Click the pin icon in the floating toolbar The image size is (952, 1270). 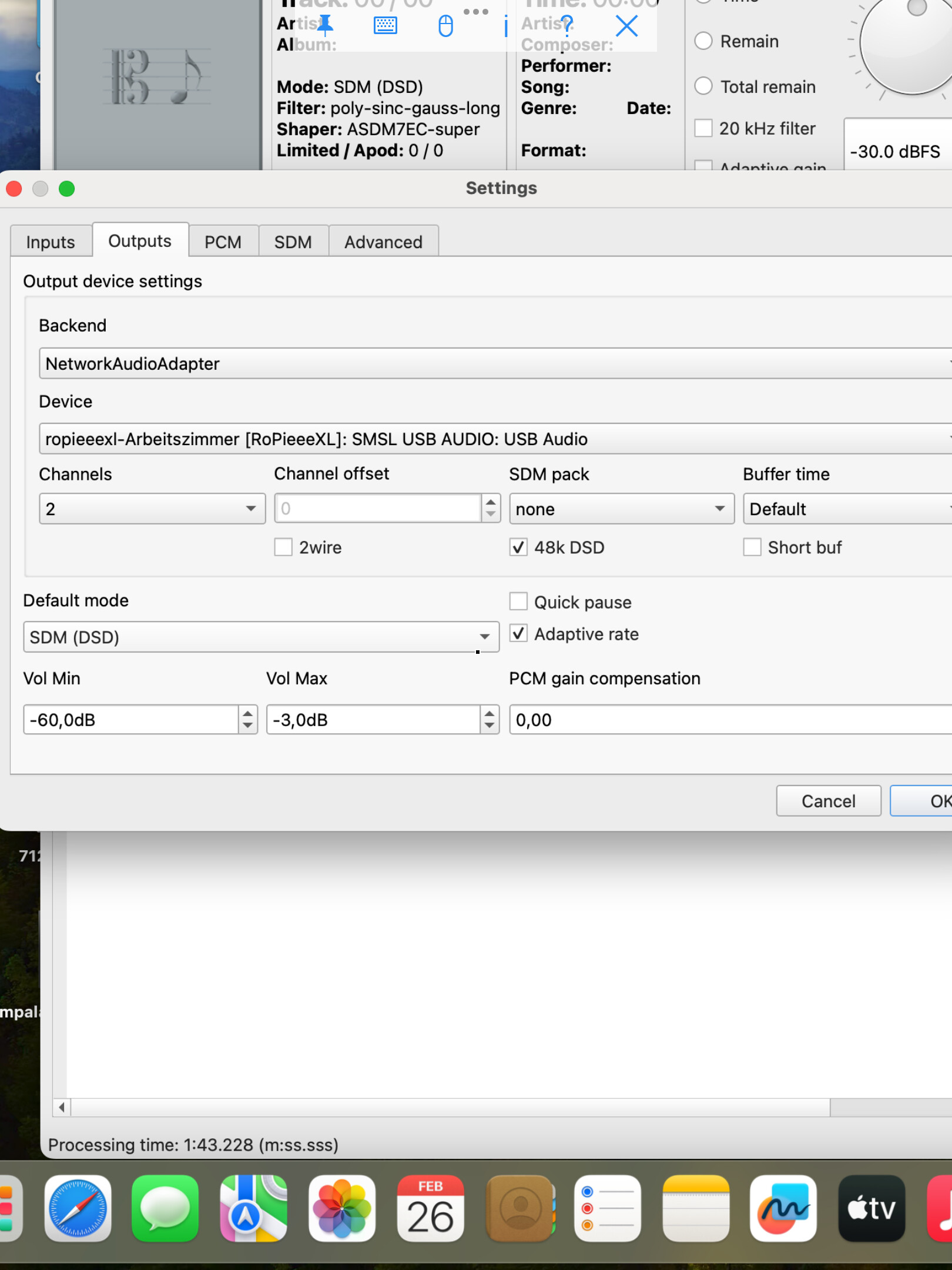click(325, 26)
